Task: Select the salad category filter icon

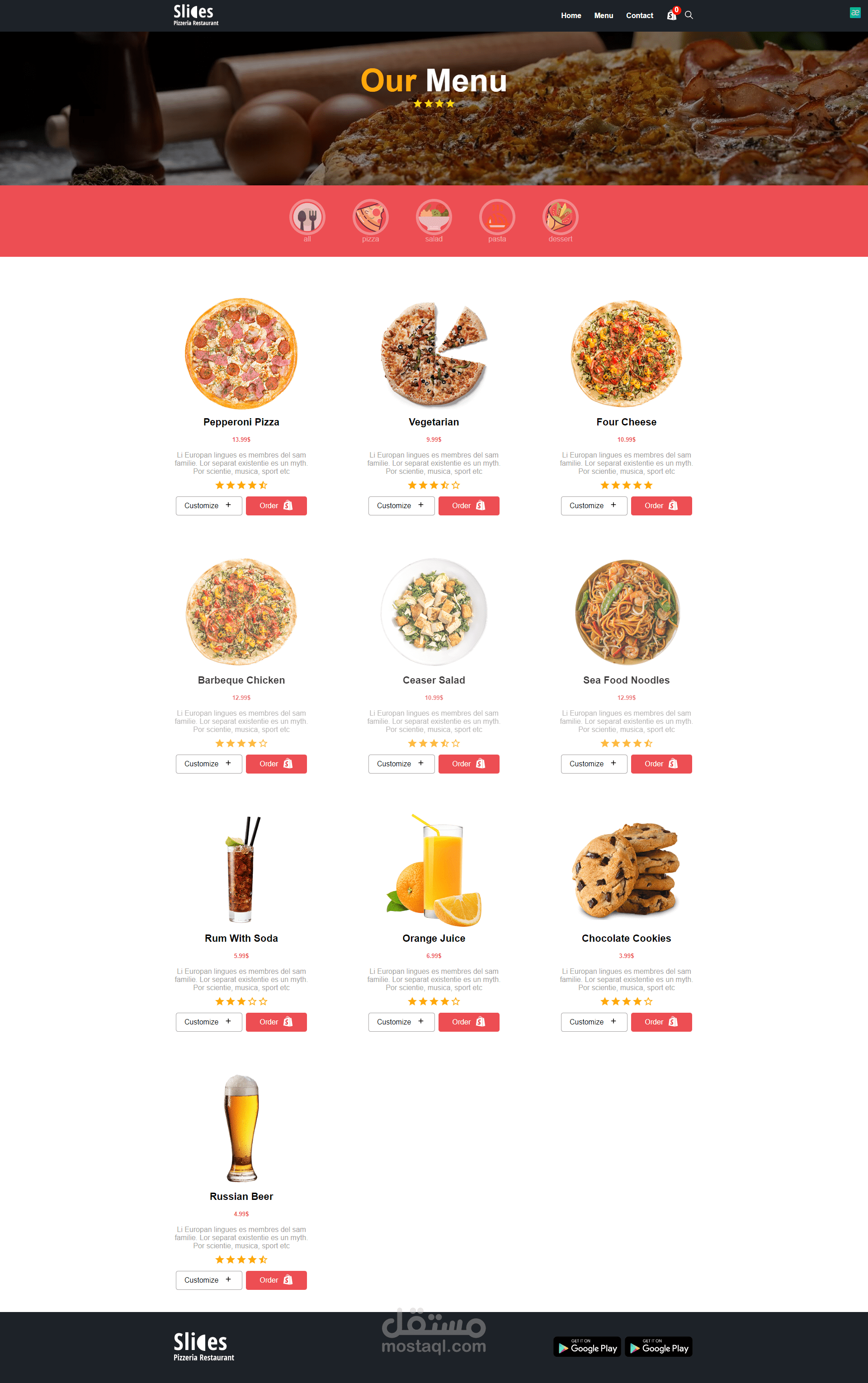Action: pos(434,217)
